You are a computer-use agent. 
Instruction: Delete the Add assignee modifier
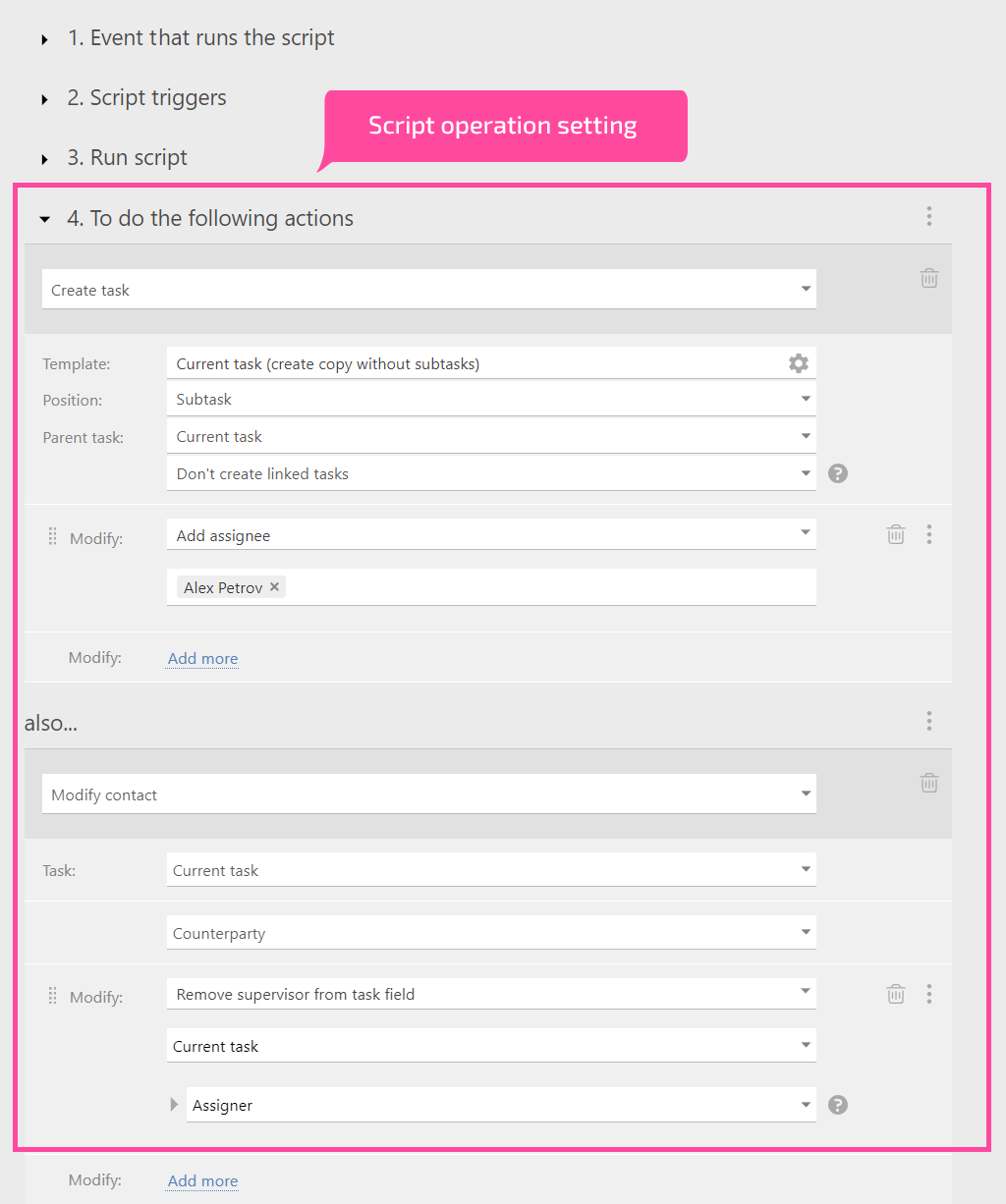[896, 534]
